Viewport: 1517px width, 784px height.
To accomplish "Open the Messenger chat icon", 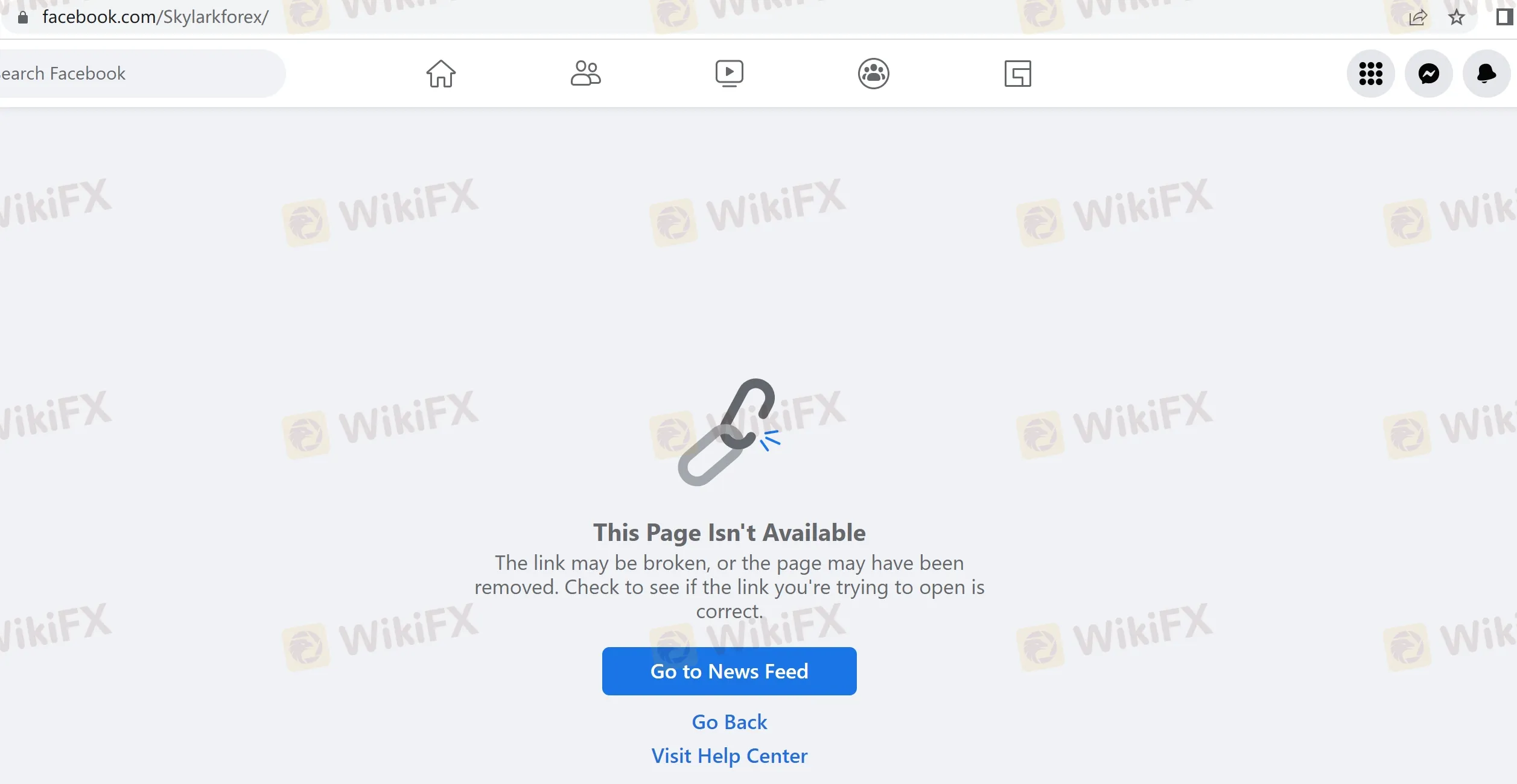I will pos(1428,74).
